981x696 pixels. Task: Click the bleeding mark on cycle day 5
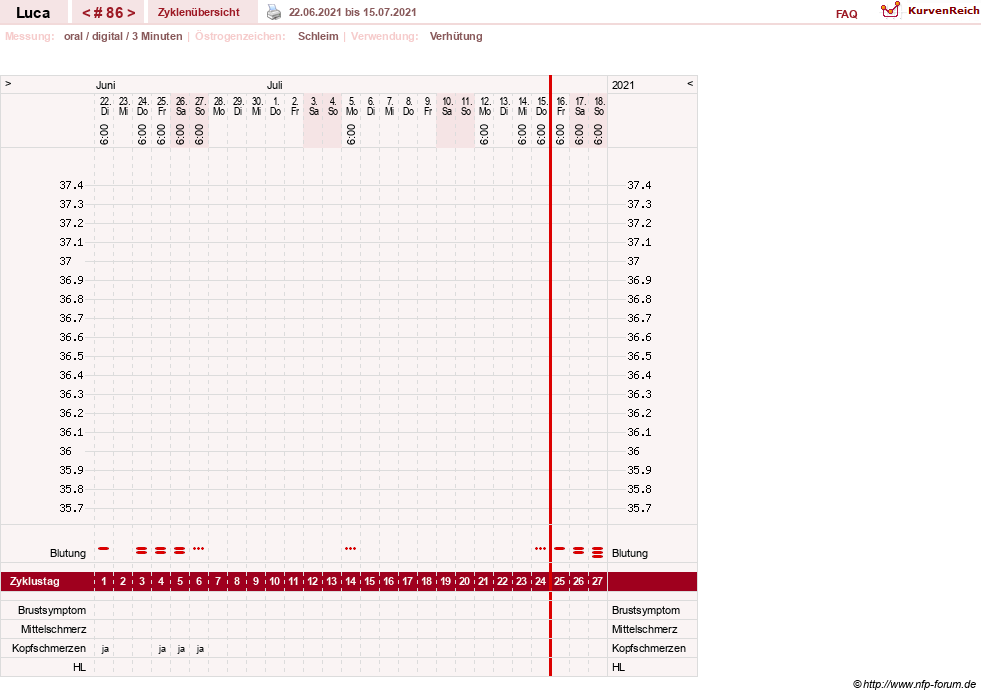tap(180, 550)
